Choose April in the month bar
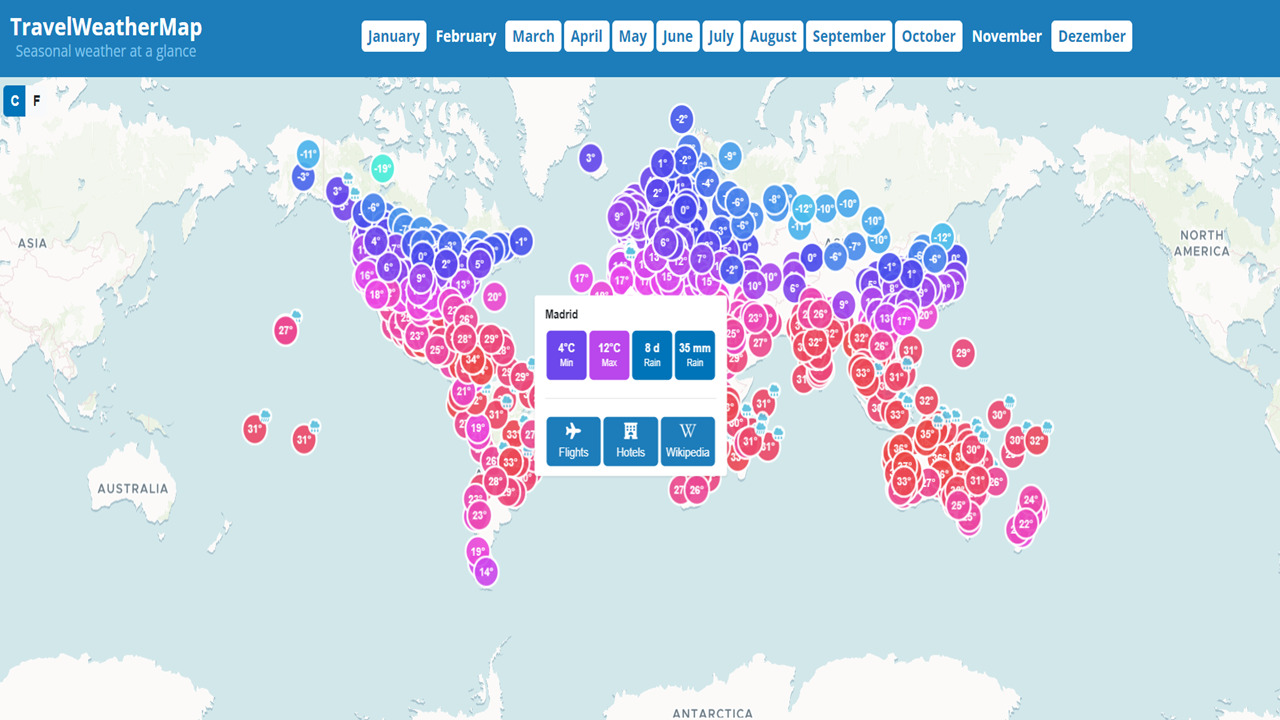The height and width of the screenshot is (720, 1280). click(x=586, y=36)
